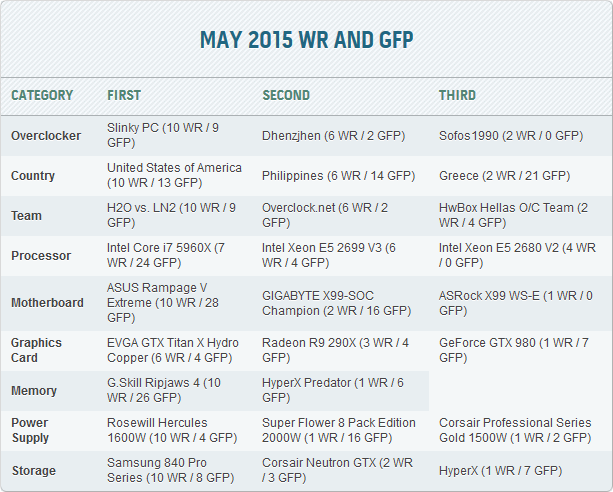This screenshot has height=492, width=613.
Task: Click the FIRST column header
Action: pos(124,95)
